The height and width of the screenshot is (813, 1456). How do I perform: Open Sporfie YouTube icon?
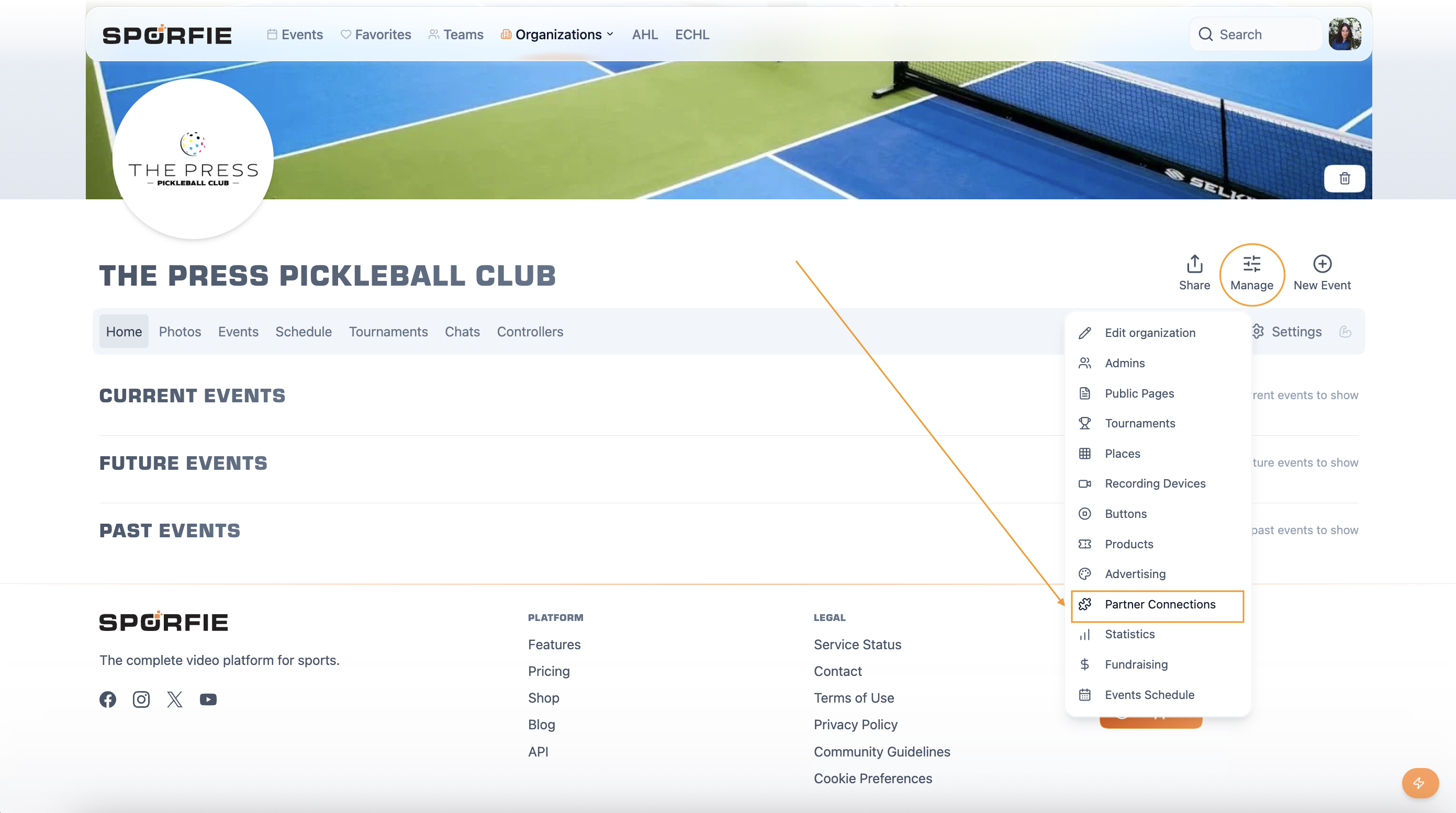[x=208, y=699]
